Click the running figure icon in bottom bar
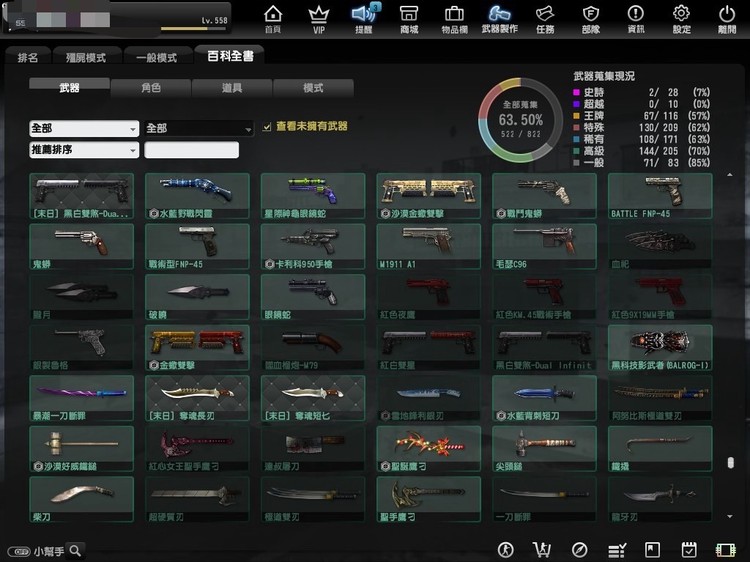Image resolution: width=750 pixels, height=562 pixels. tap(505, 550)
